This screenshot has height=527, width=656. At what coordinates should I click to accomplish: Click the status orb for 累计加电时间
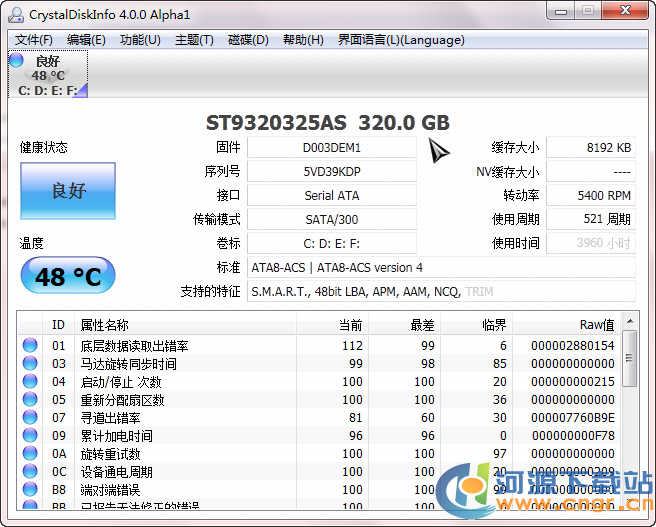[x=30, y=436]
